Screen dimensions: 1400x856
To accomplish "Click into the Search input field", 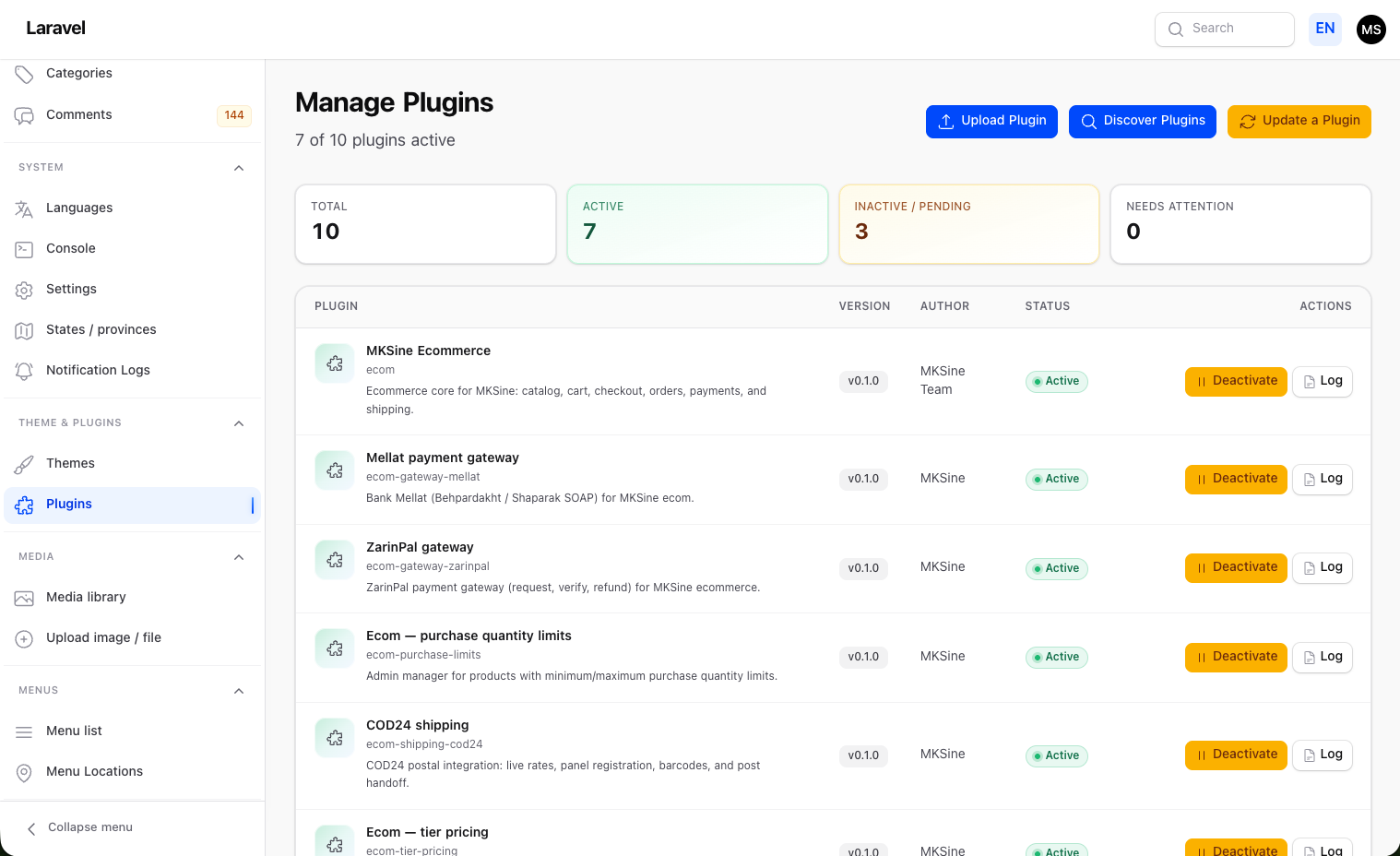I will [1225, 30].
